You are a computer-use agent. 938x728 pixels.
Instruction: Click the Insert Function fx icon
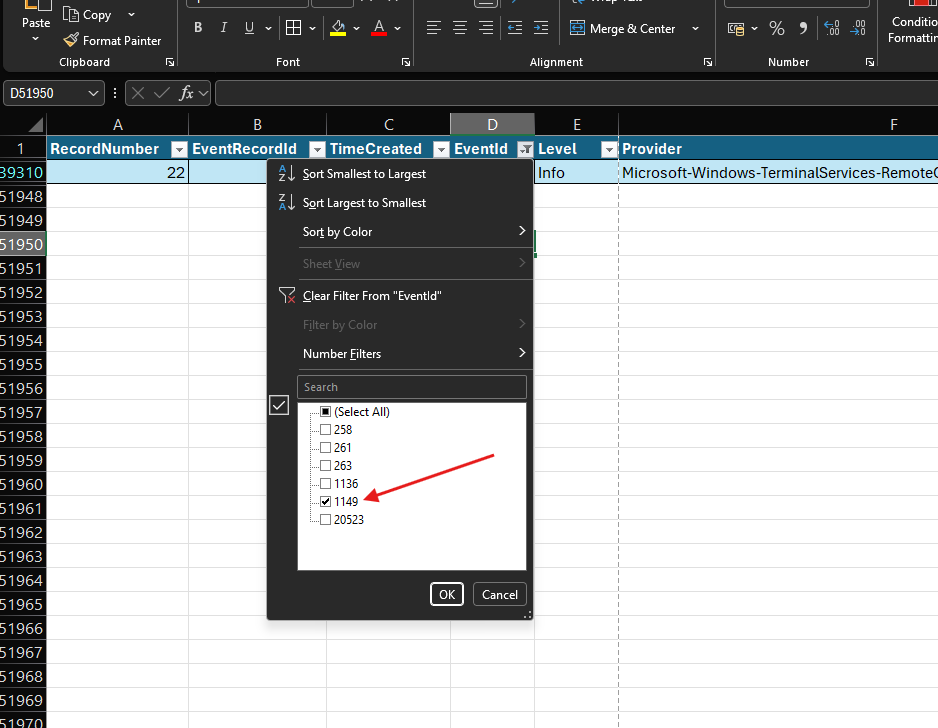pyautogui.click(x=187, y=93)
